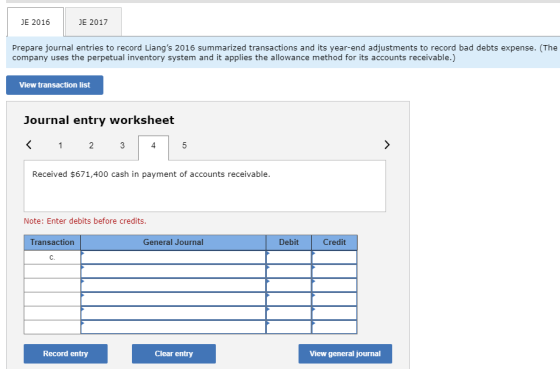Screen dimensions: 560x369
Task: Advance to next entry with right chevron
Action: point(387,145)
